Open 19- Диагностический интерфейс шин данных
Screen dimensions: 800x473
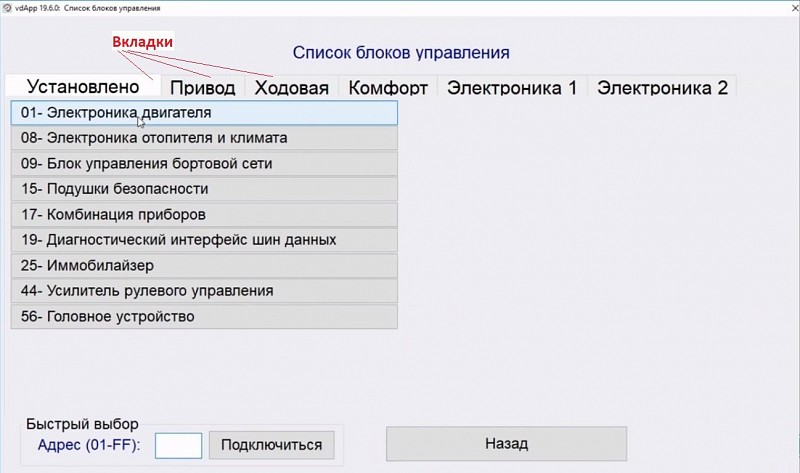point(204,240)
